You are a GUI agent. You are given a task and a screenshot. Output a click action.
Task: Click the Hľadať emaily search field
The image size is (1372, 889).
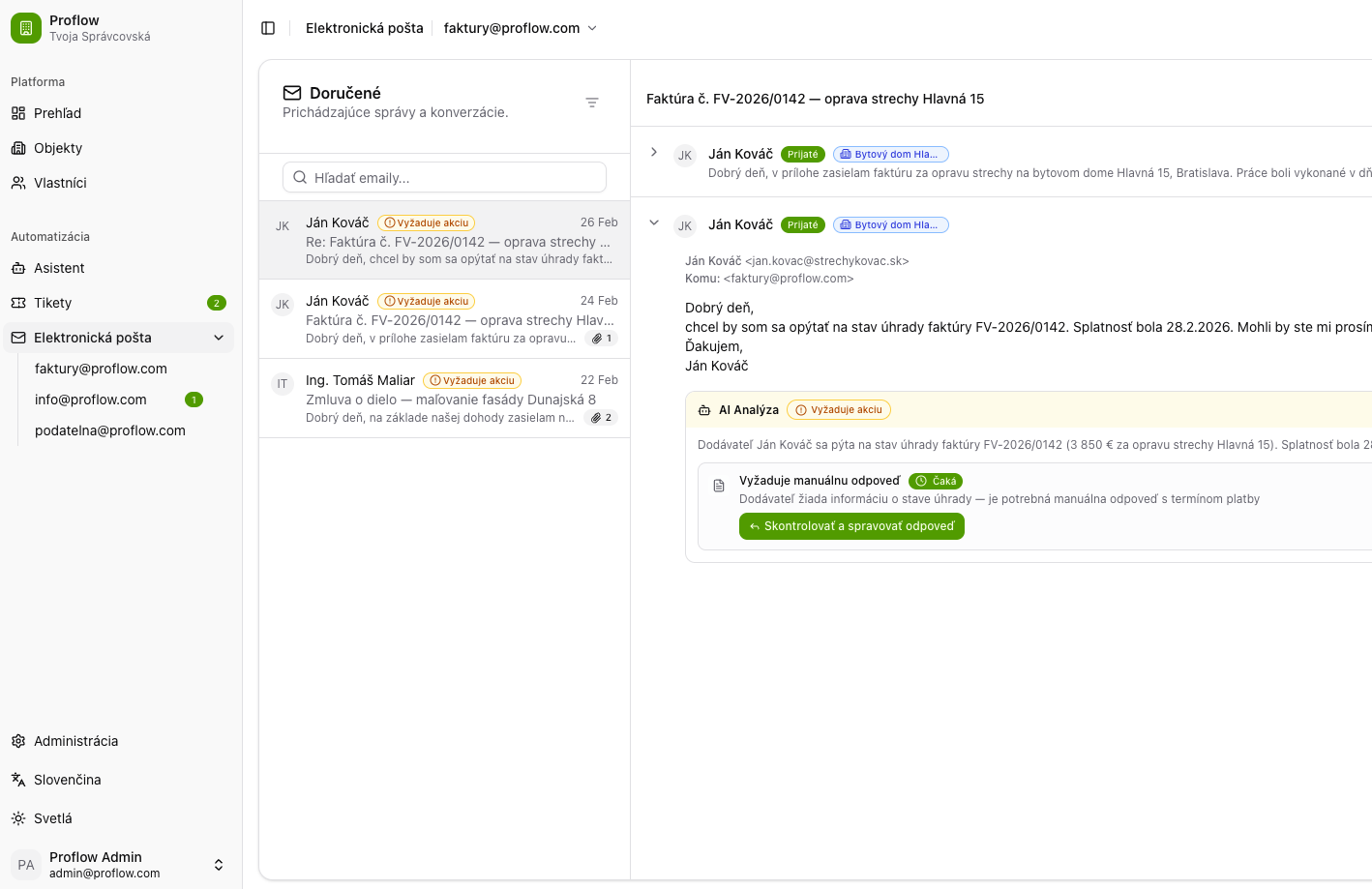[x=445, y=178]
